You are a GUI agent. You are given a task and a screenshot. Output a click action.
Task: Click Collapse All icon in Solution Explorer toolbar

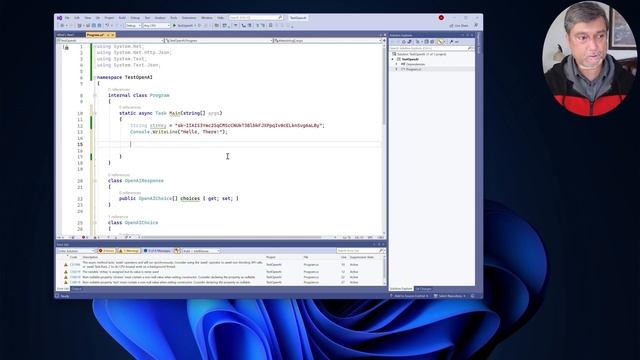(x=426, y=42)
